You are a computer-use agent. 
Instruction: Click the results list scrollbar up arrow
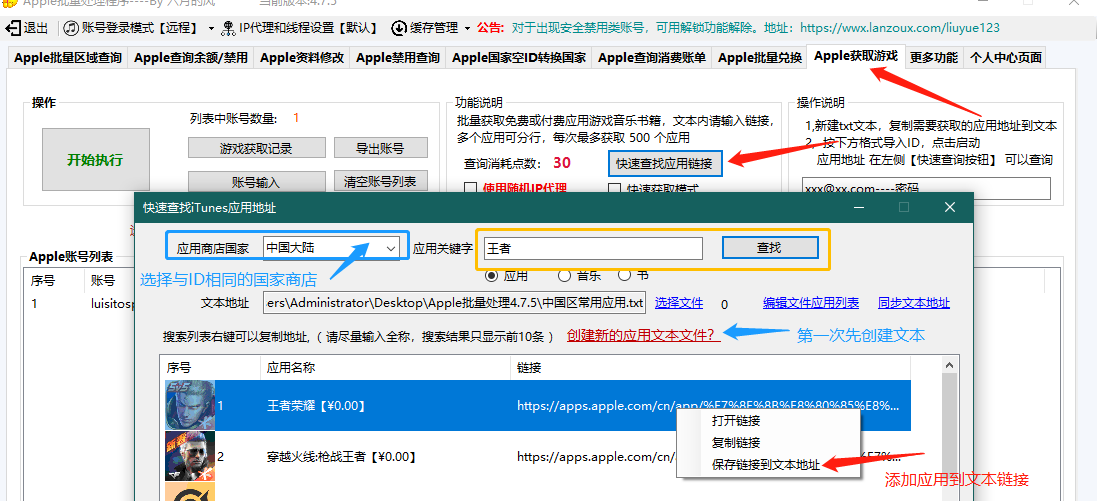pyautogui.click(x=949, y=365)
